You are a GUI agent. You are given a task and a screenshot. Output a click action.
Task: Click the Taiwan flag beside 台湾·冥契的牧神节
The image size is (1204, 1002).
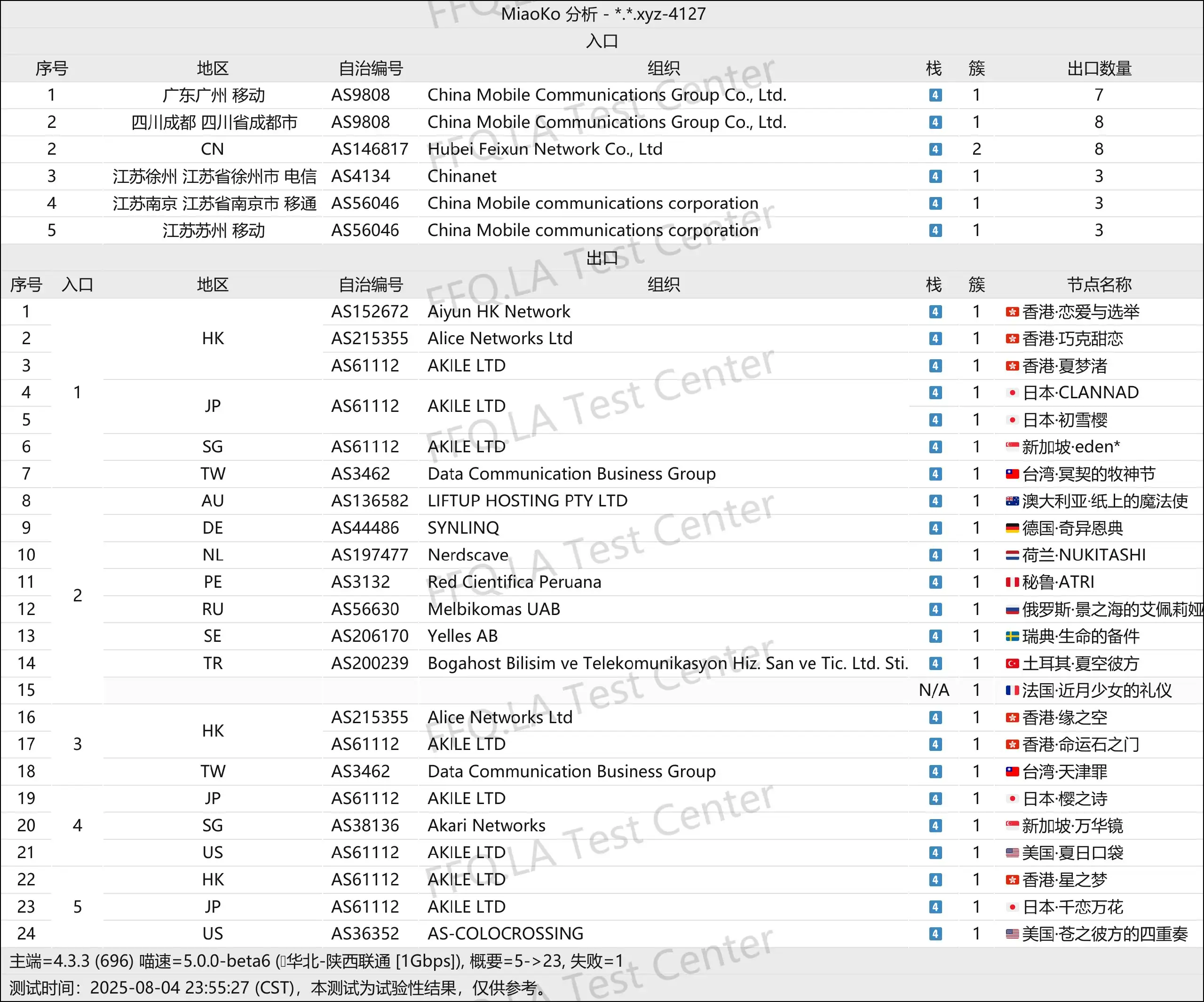coord(1012,474)
